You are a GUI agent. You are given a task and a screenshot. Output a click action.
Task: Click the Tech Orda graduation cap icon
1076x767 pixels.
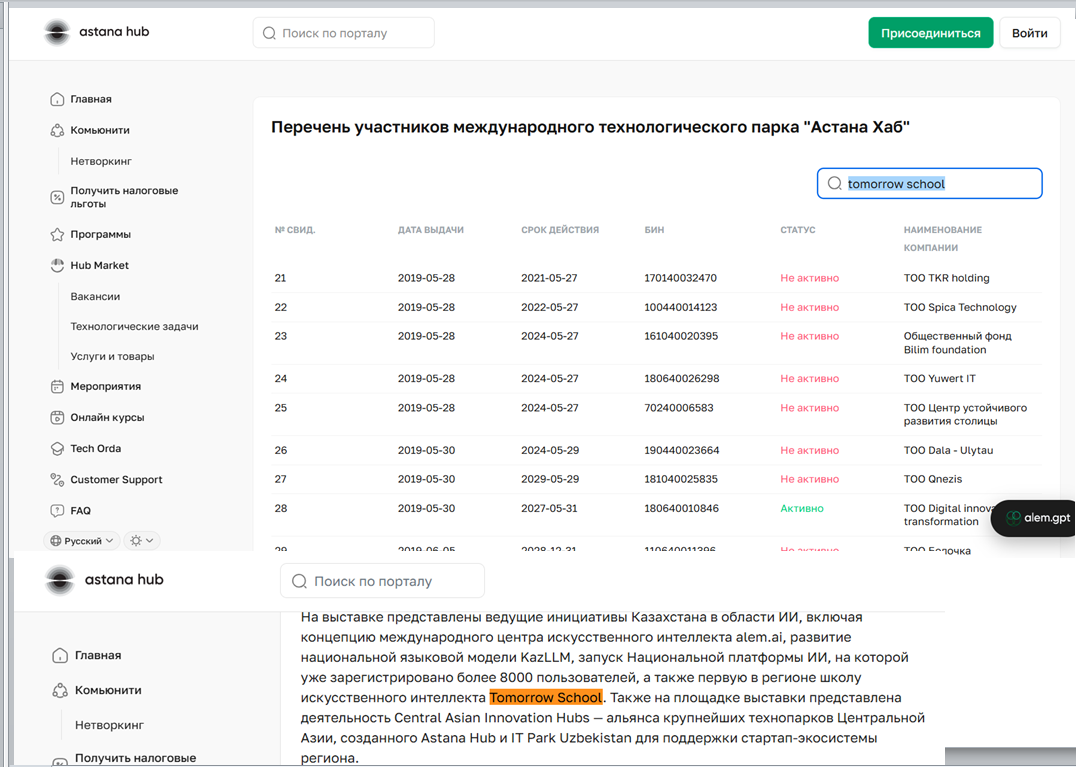[x=57, y=449]
